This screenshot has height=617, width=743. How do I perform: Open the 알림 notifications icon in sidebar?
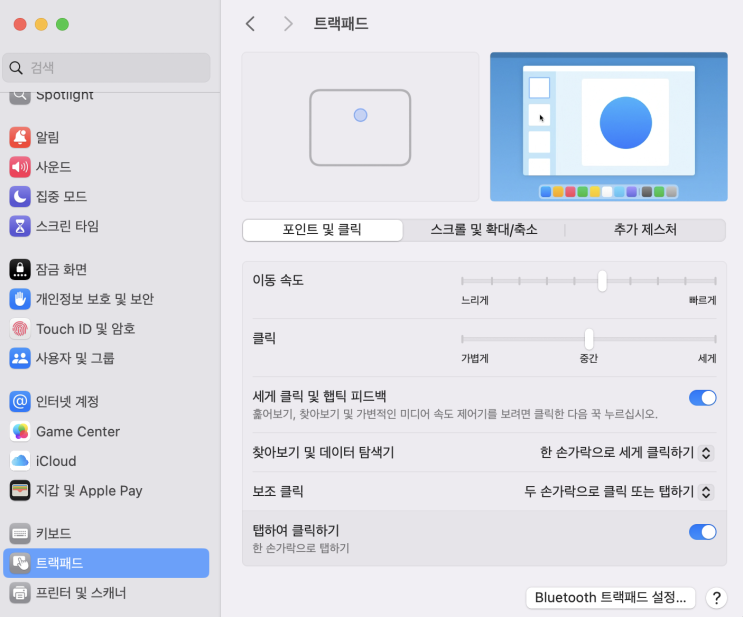point(20,137)
